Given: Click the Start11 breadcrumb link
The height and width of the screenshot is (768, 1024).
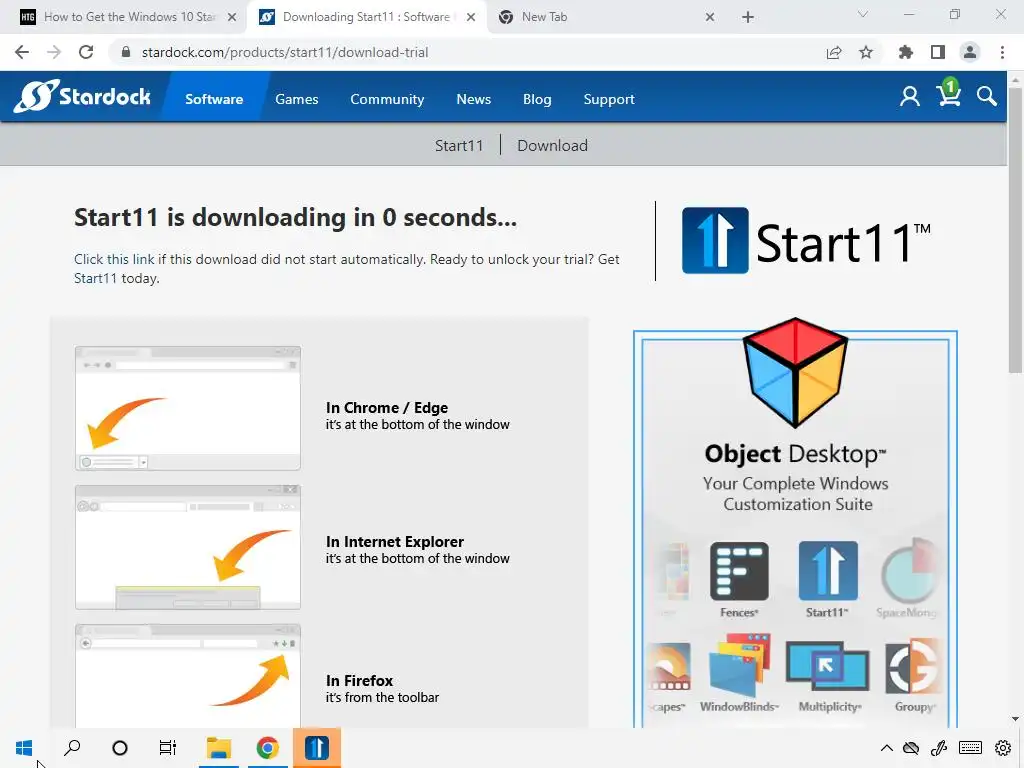Looking at the screenshot, I should pyautogui.click(x=459, y=146).
